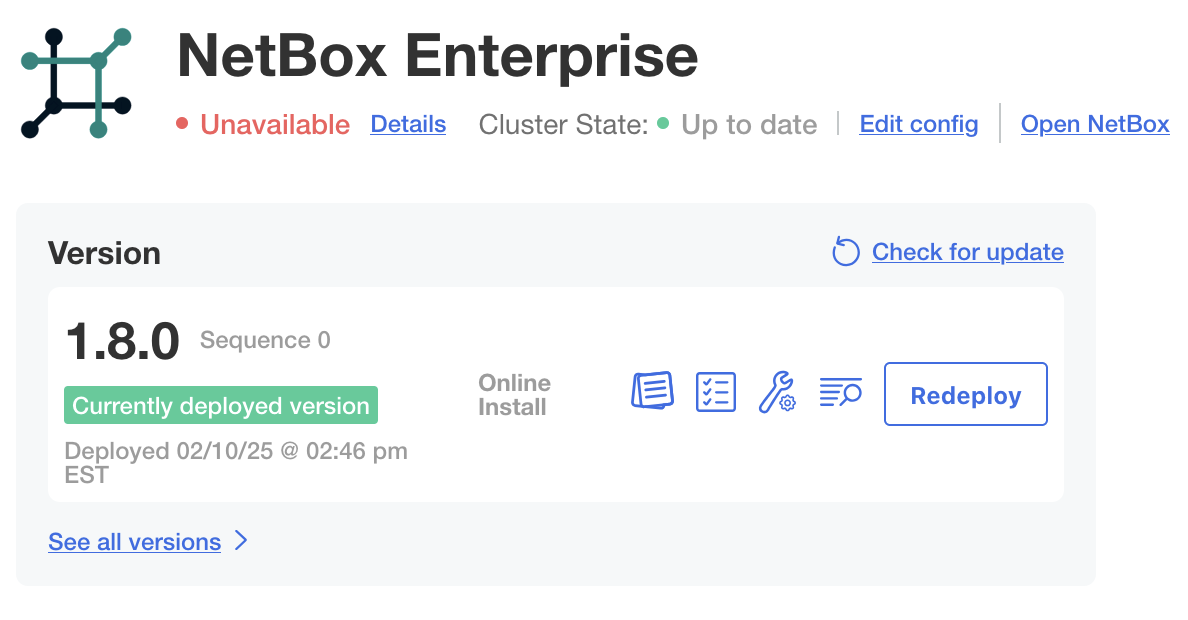Image resolution: width=1188 pixels, height=620 pixels.
Task: Expand the chevron beside See all versions
Action: tap(241, 541)
